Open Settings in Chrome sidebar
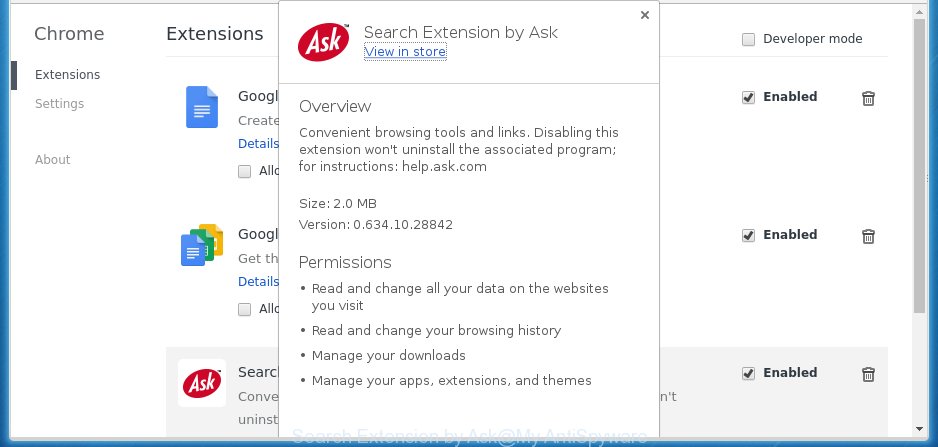The width and height of the screenshot is (938, 447). coord(59,104)
